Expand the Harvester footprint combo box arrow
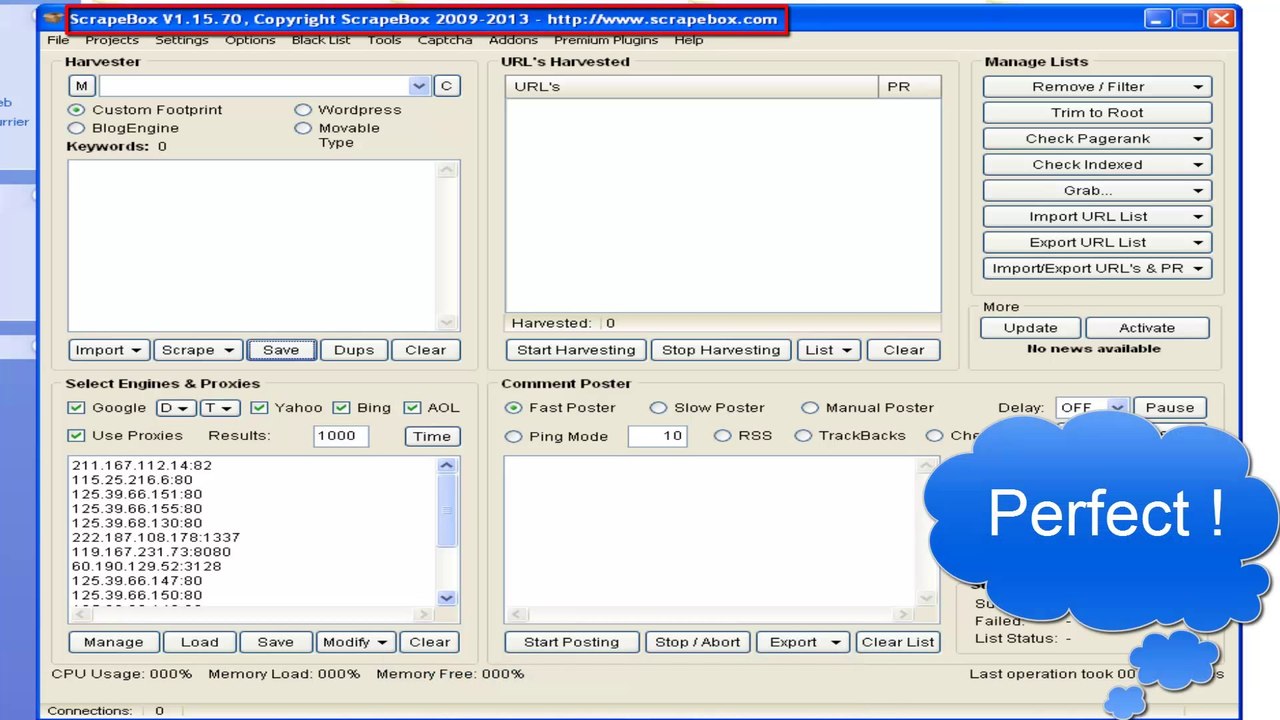This screenshot has height=720, width=1280. pyautogui.click(x=419, y=86)
